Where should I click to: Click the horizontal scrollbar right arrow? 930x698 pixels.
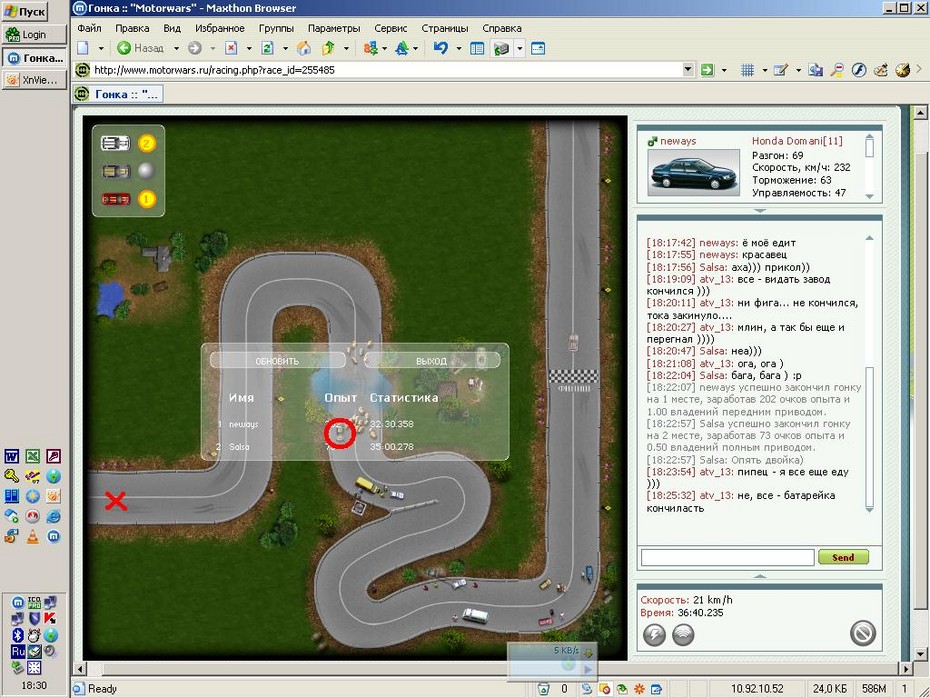click(x=906, y=669)
